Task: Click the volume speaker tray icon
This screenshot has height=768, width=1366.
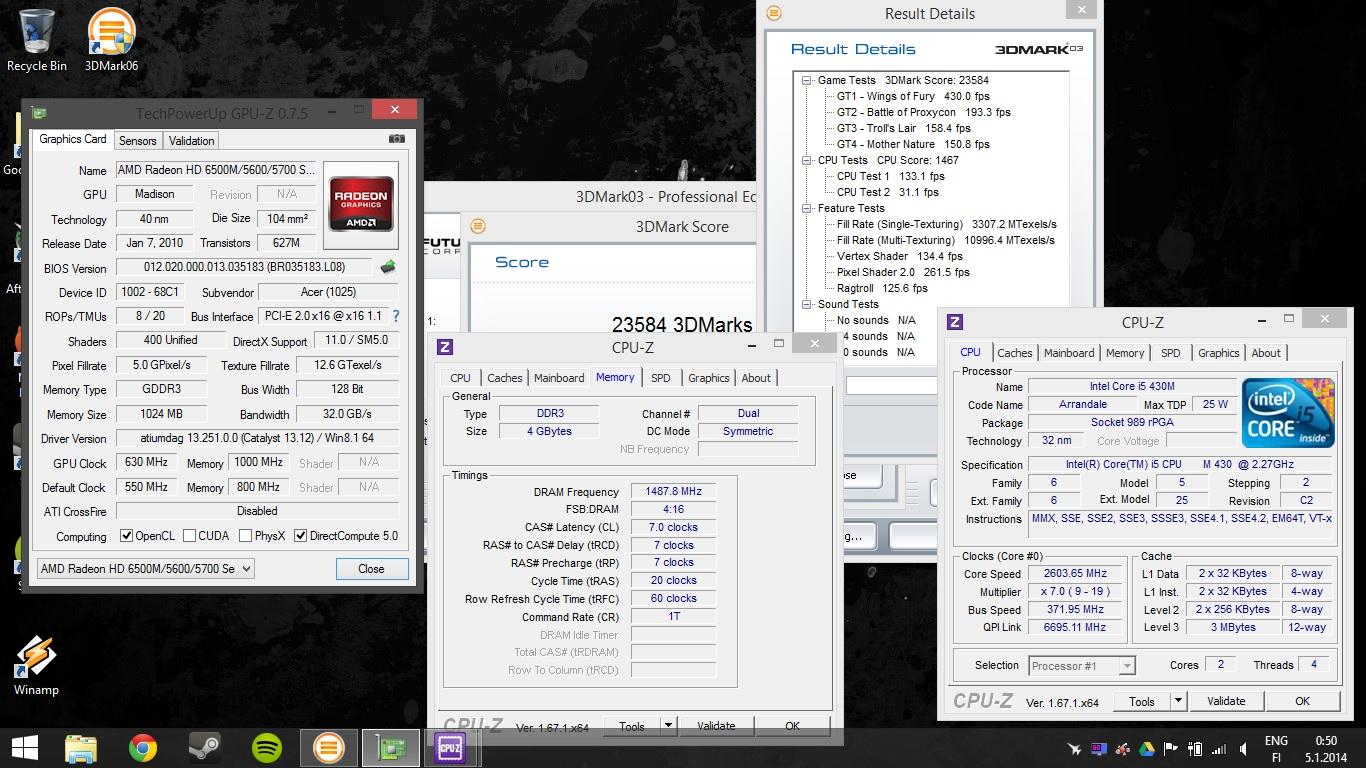Action: [x=1241, y=747]
